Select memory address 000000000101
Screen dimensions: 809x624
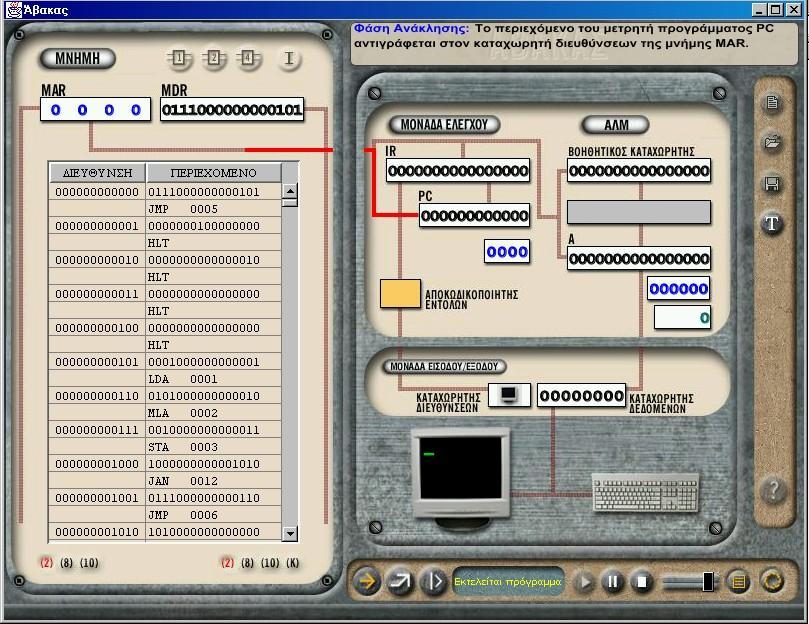click(x=97, y=362)
